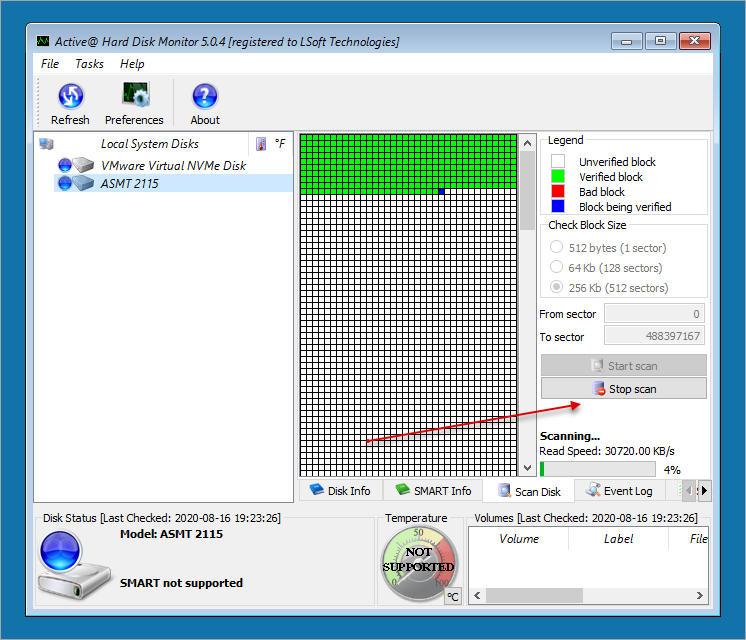Click the Start scan button
This screenshot has height=640, width=746.
click(x=624, y=365)
